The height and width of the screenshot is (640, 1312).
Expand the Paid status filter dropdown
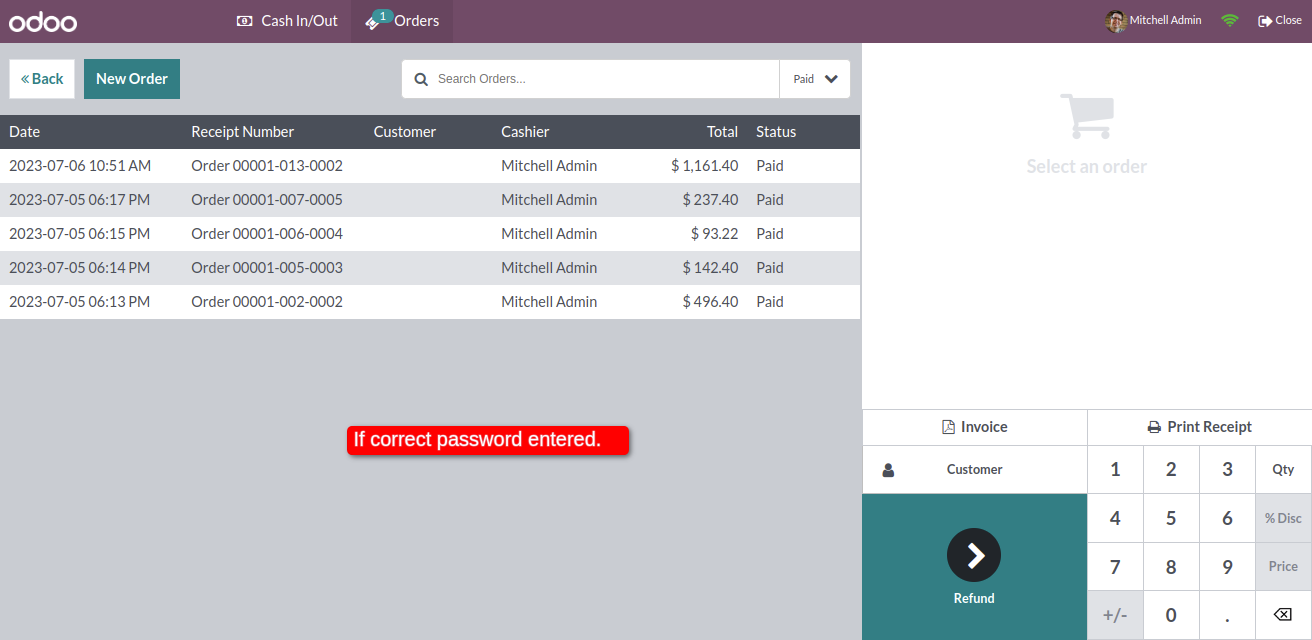tap(815, 79)
